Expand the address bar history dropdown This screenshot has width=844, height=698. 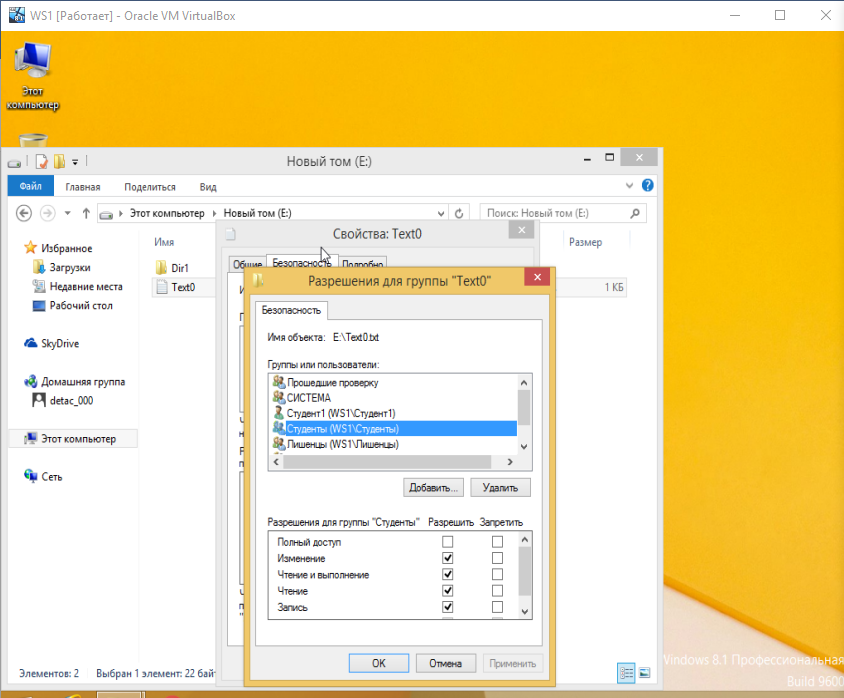441,213
